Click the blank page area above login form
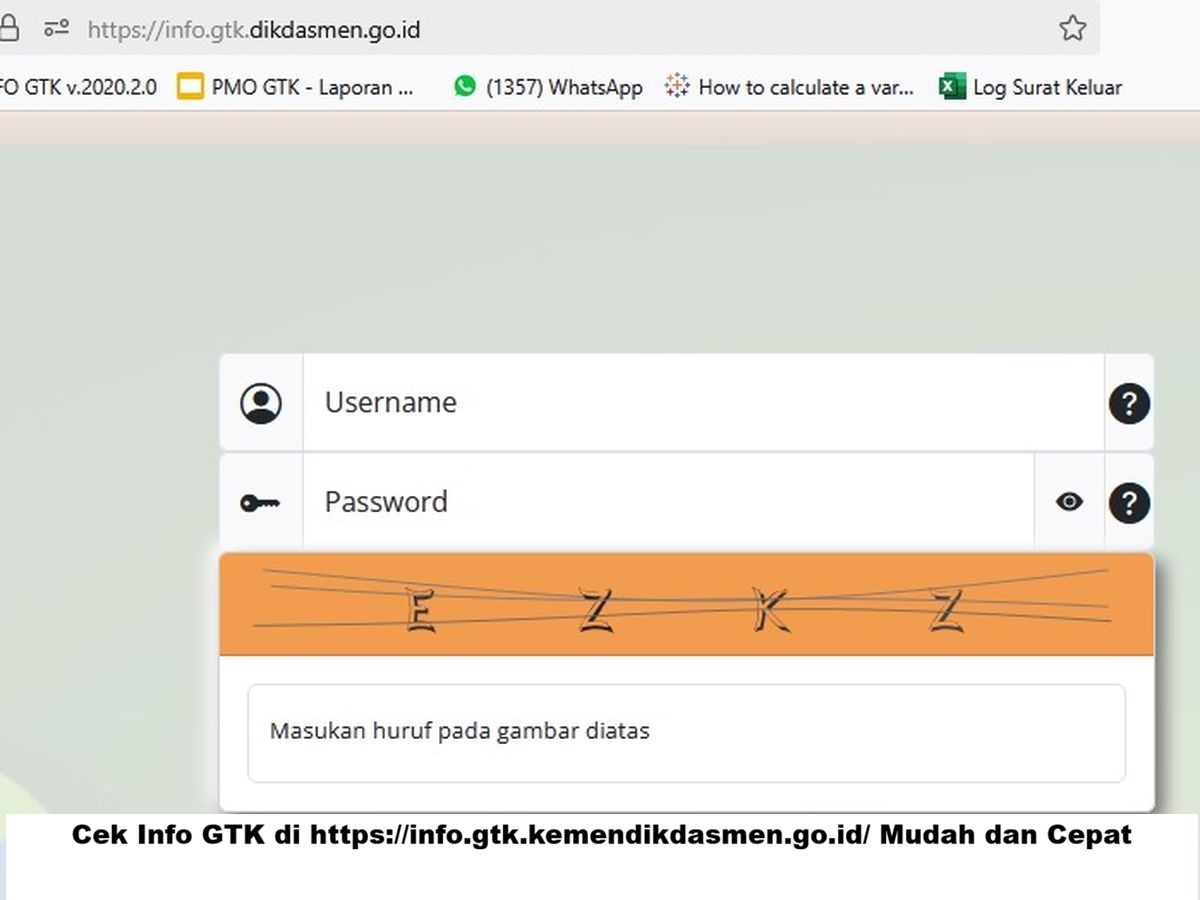 coord(600,250)
